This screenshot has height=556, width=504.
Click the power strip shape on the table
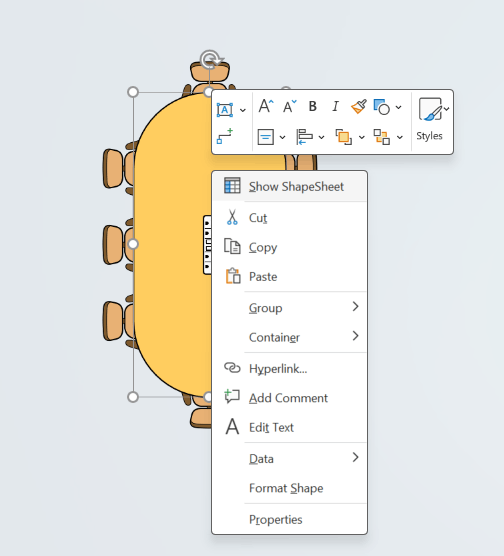coord(207,244)
